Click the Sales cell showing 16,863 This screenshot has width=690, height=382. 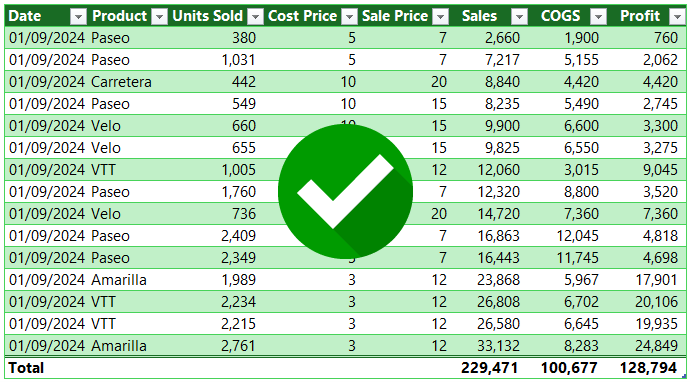click(x=499, y=236)
